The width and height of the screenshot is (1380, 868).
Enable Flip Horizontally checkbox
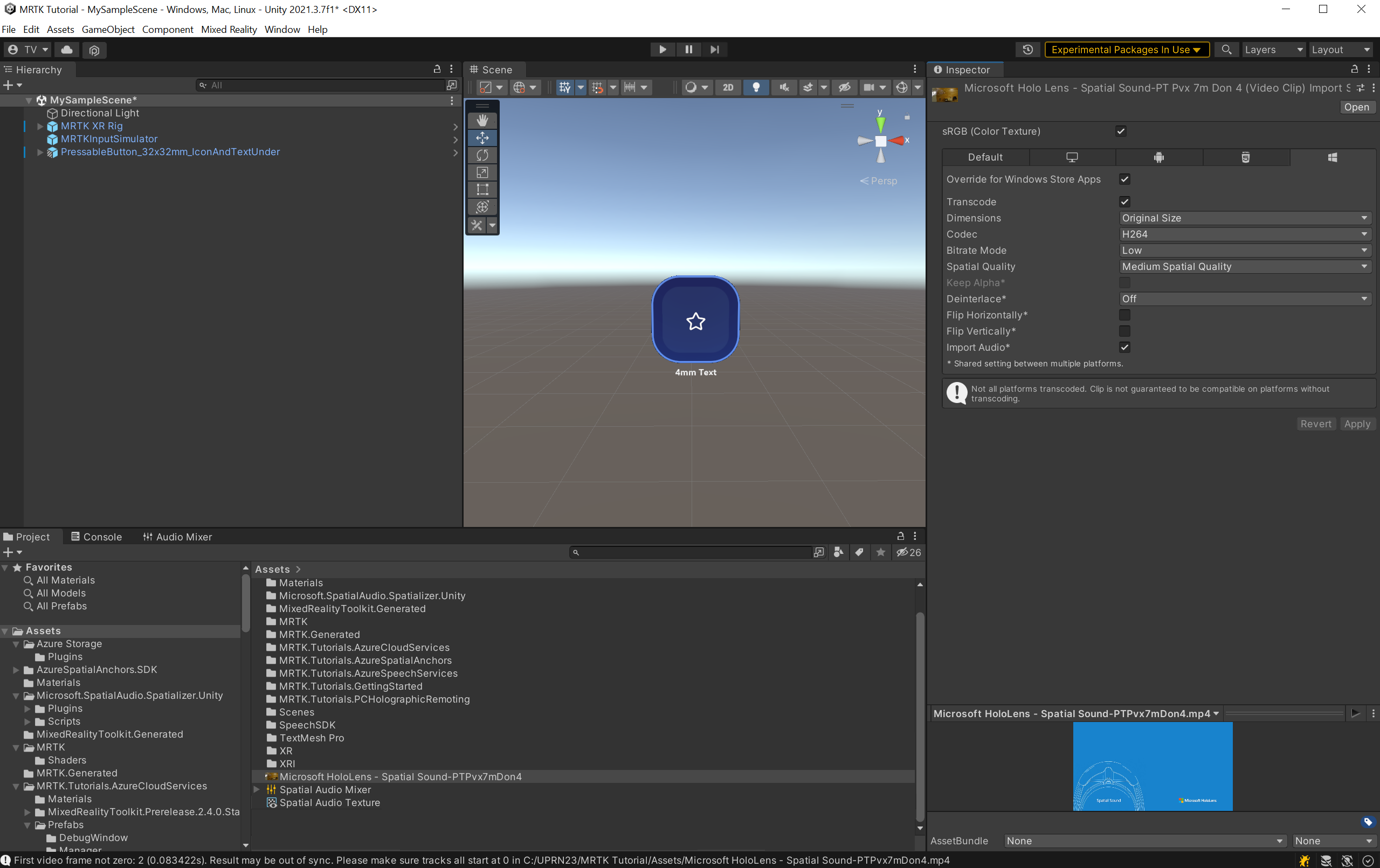point(1124,315)
